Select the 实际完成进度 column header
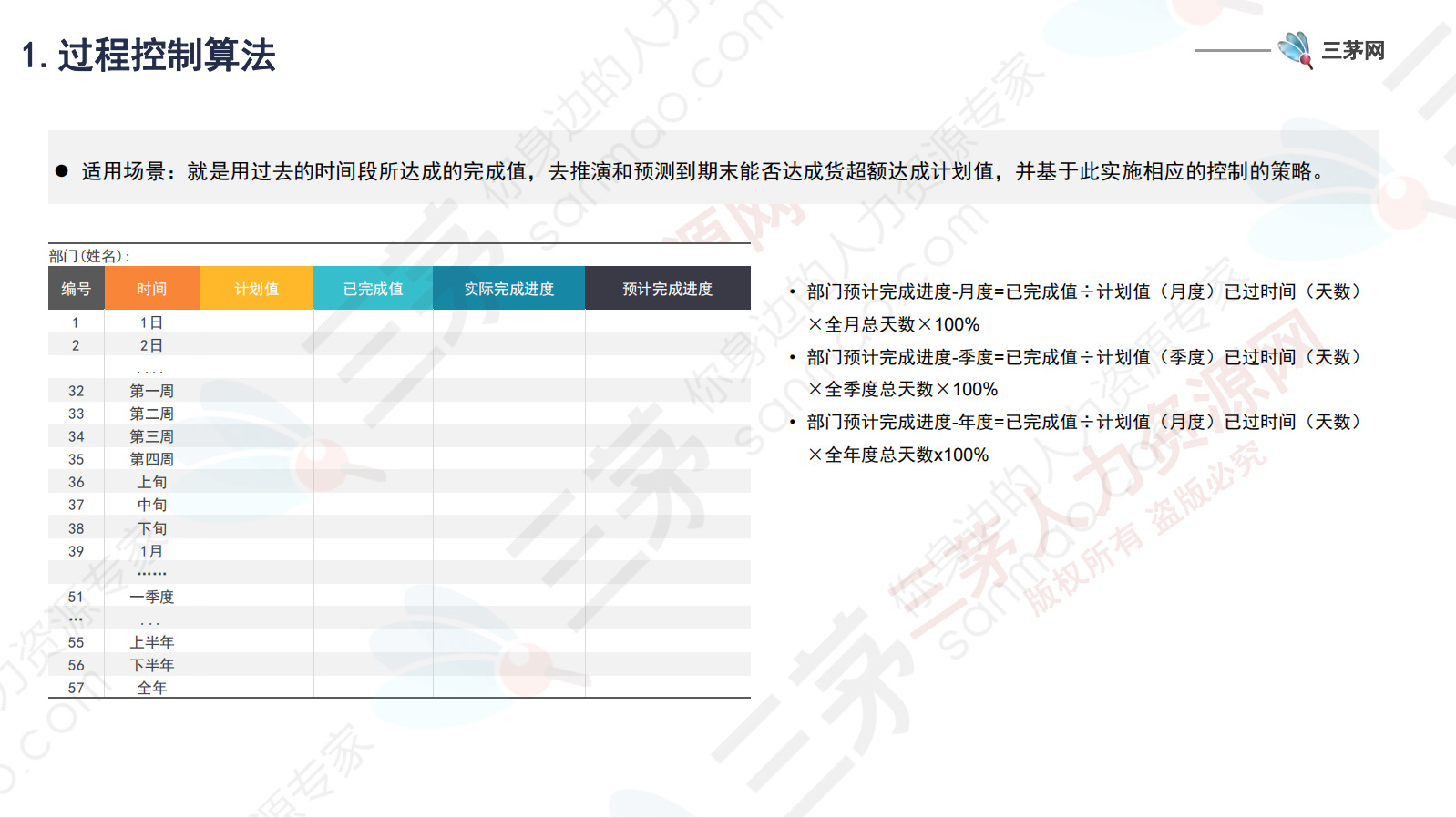Viewport: 1456px width, 818px height. 508,289
